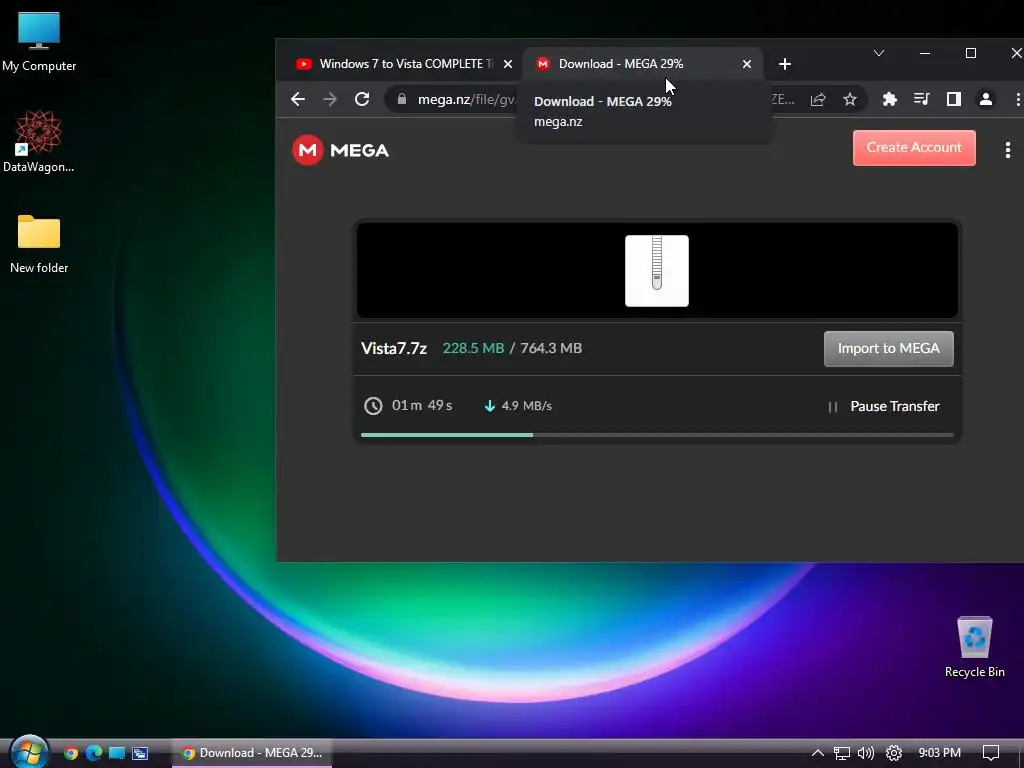Open Chrome profile avatar icon
This screenshot has width=1024, height=768.
tap(985, 99)
